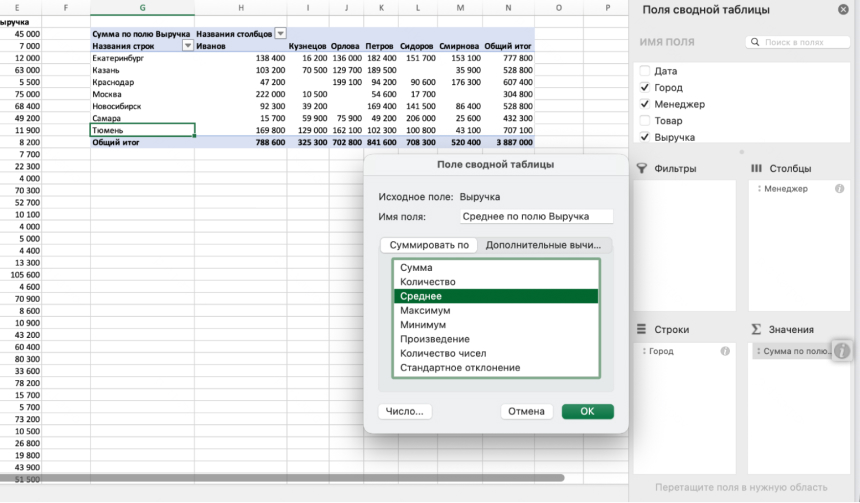Click the Москва row label
Screen dimensions: 860x503
point(142,94)
